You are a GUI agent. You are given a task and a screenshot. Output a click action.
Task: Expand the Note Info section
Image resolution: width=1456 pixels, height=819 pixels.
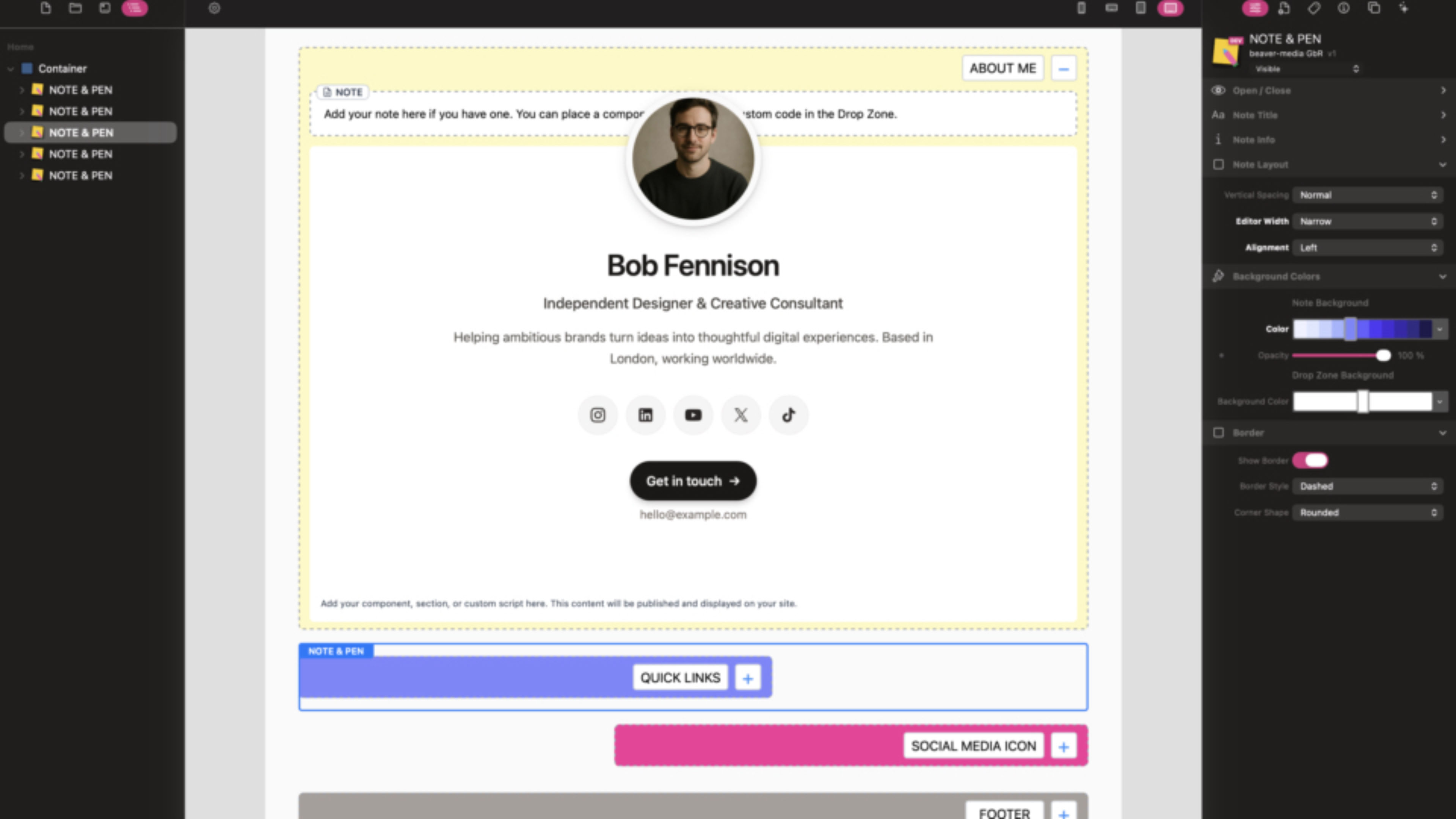pyautogui.click(x=1329, y=140)
